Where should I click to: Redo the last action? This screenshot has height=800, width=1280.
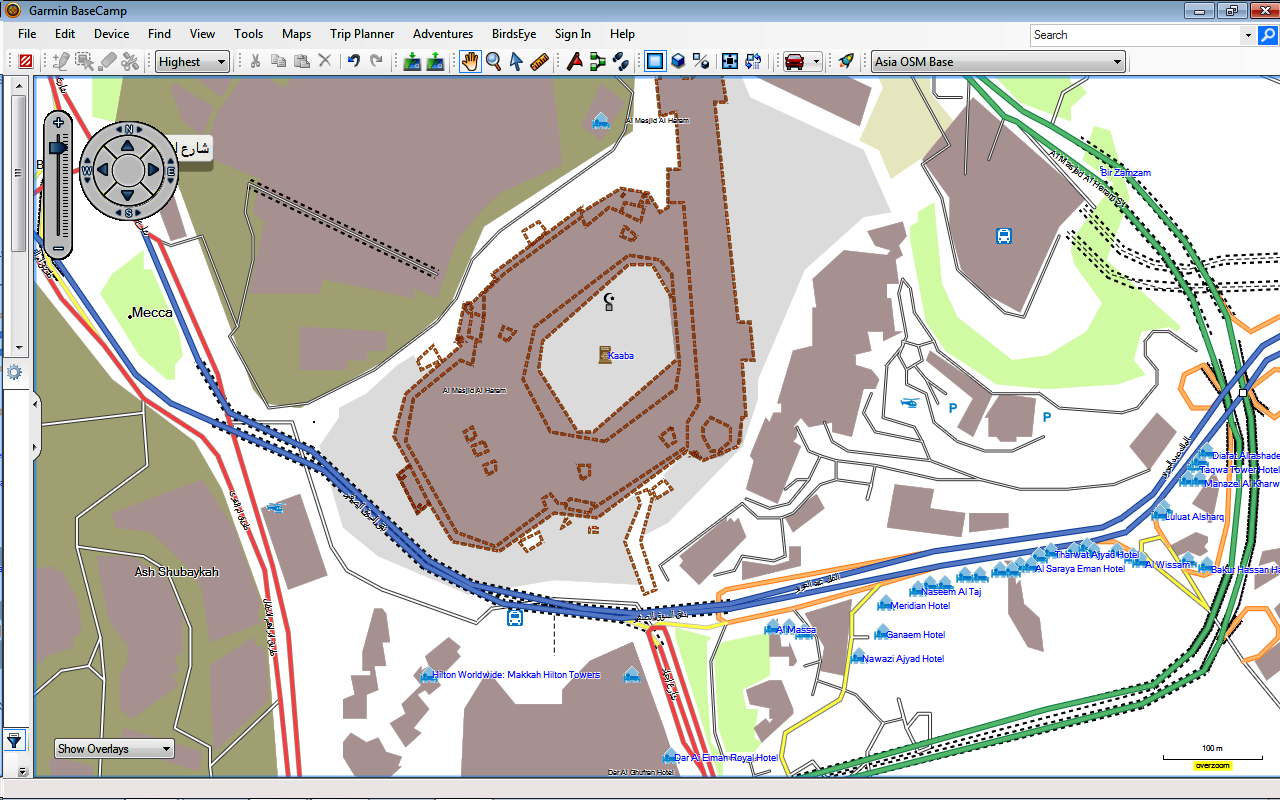[x=376, y=61]
